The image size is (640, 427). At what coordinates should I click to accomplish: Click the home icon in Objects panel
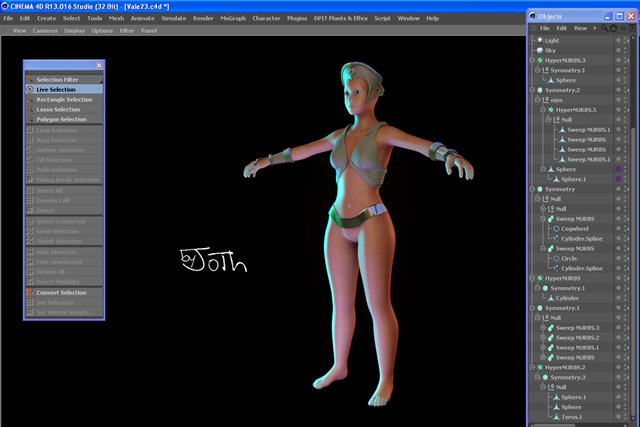613,28
